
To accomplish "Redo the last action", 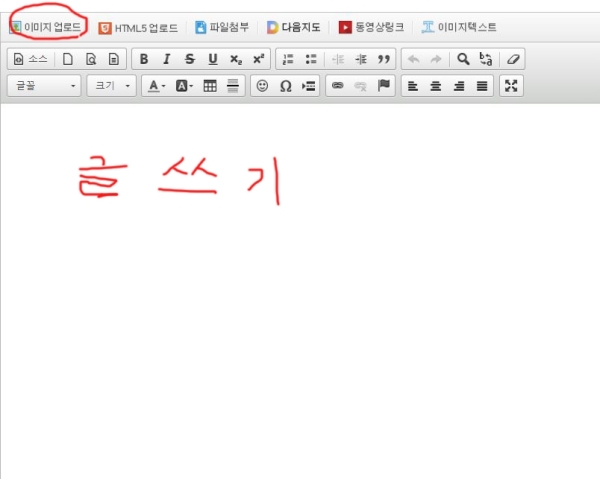I will (436, 59).
